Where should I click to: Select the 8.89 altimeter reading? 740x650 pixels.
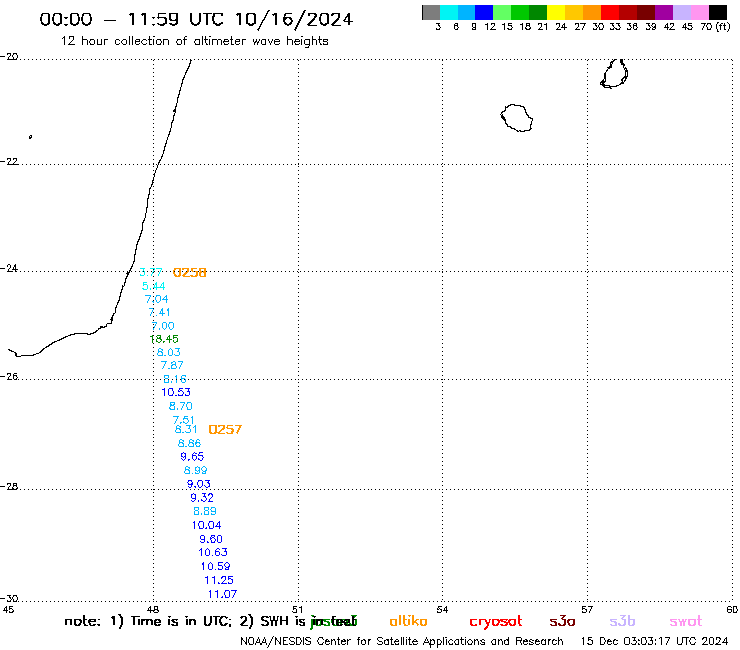tap(205, 511)
